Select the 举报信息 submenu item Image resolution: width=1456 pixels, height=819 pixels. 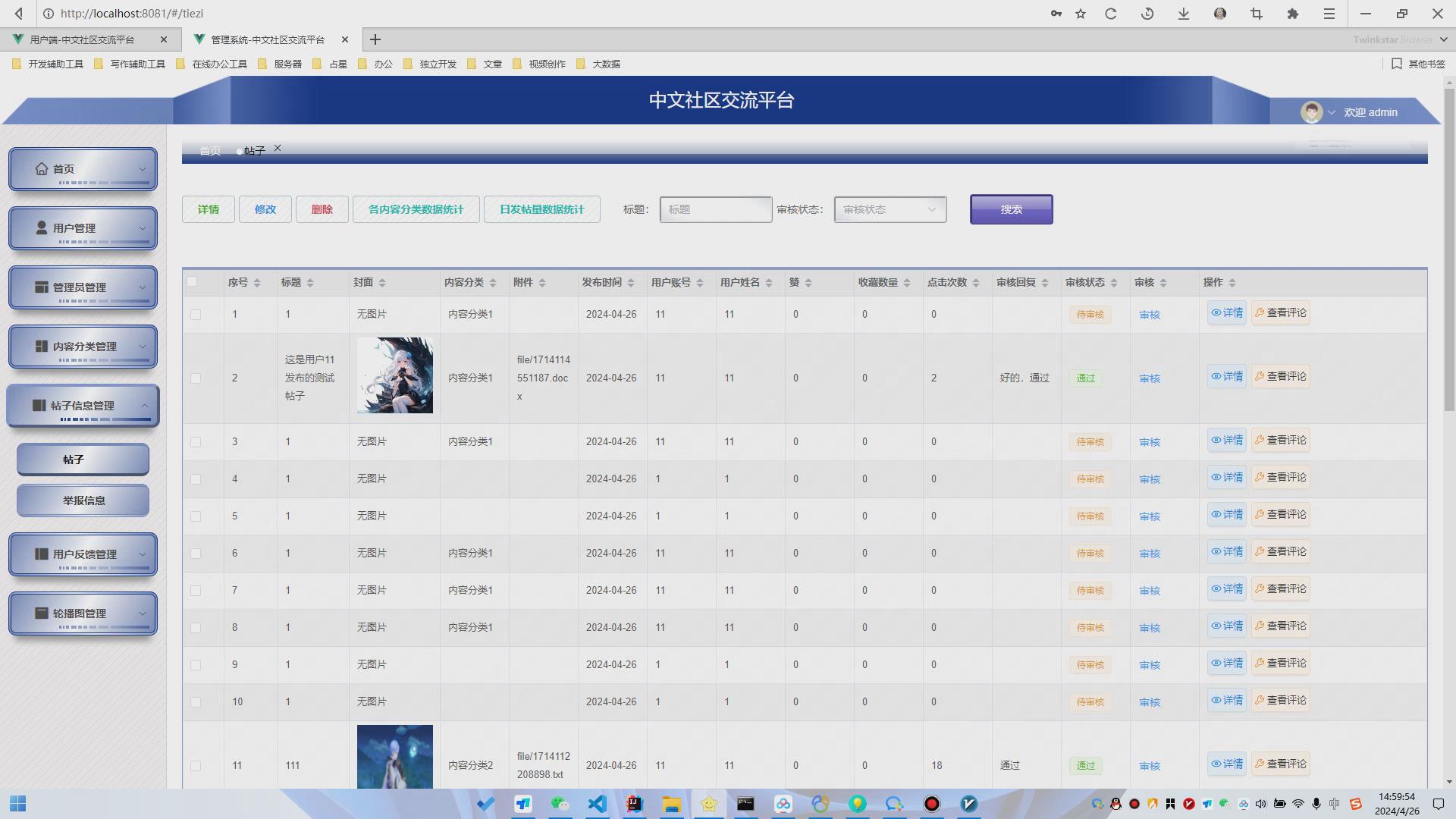[82, 500]
